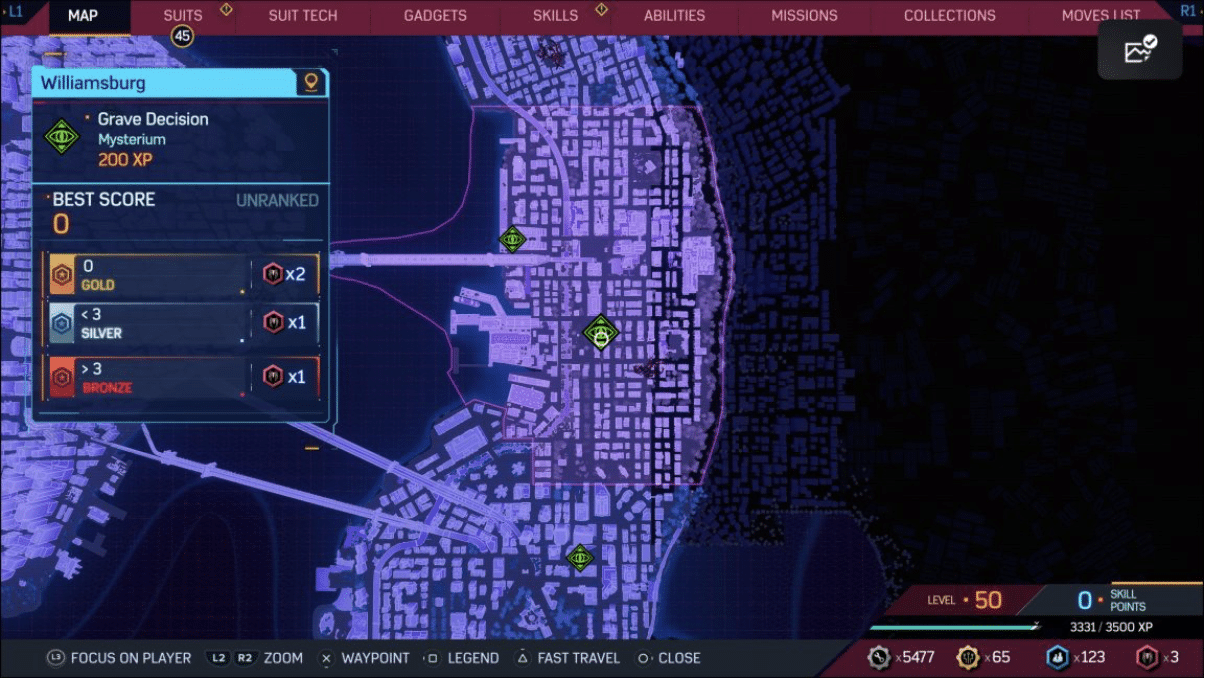The image size is (1206, 680).
Task: Click the L1 previous-tab indicator
Action: click(14, 10)
